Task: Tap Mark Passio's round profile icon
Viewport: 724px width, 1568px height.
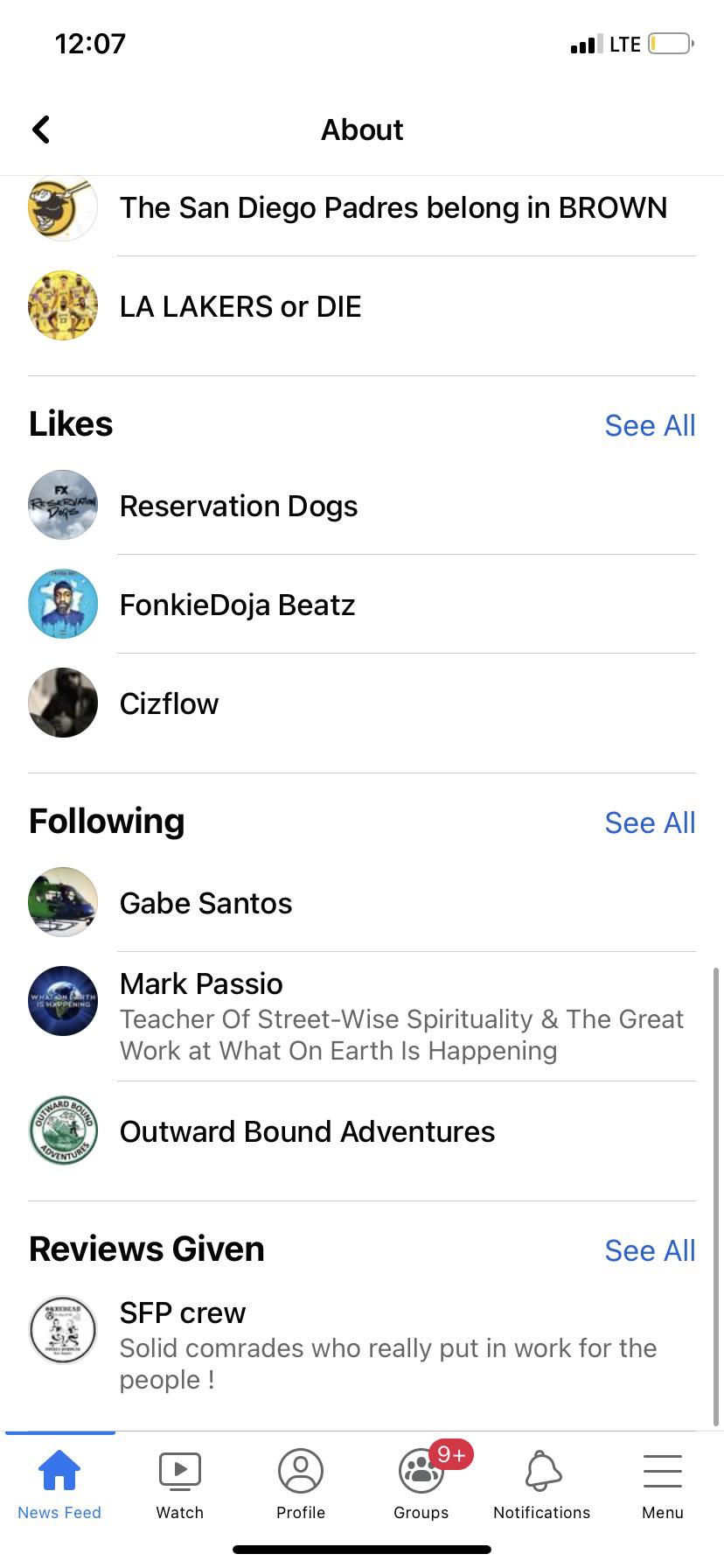Action: point(63,1001)
